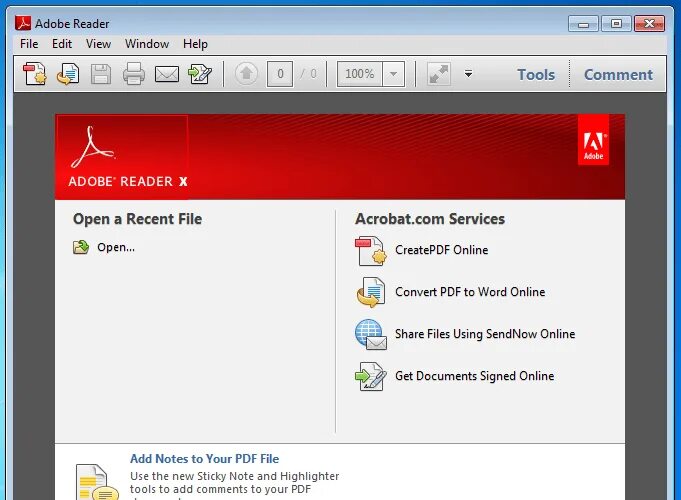
Task: Click the page number input field
Action: [280, 74]
